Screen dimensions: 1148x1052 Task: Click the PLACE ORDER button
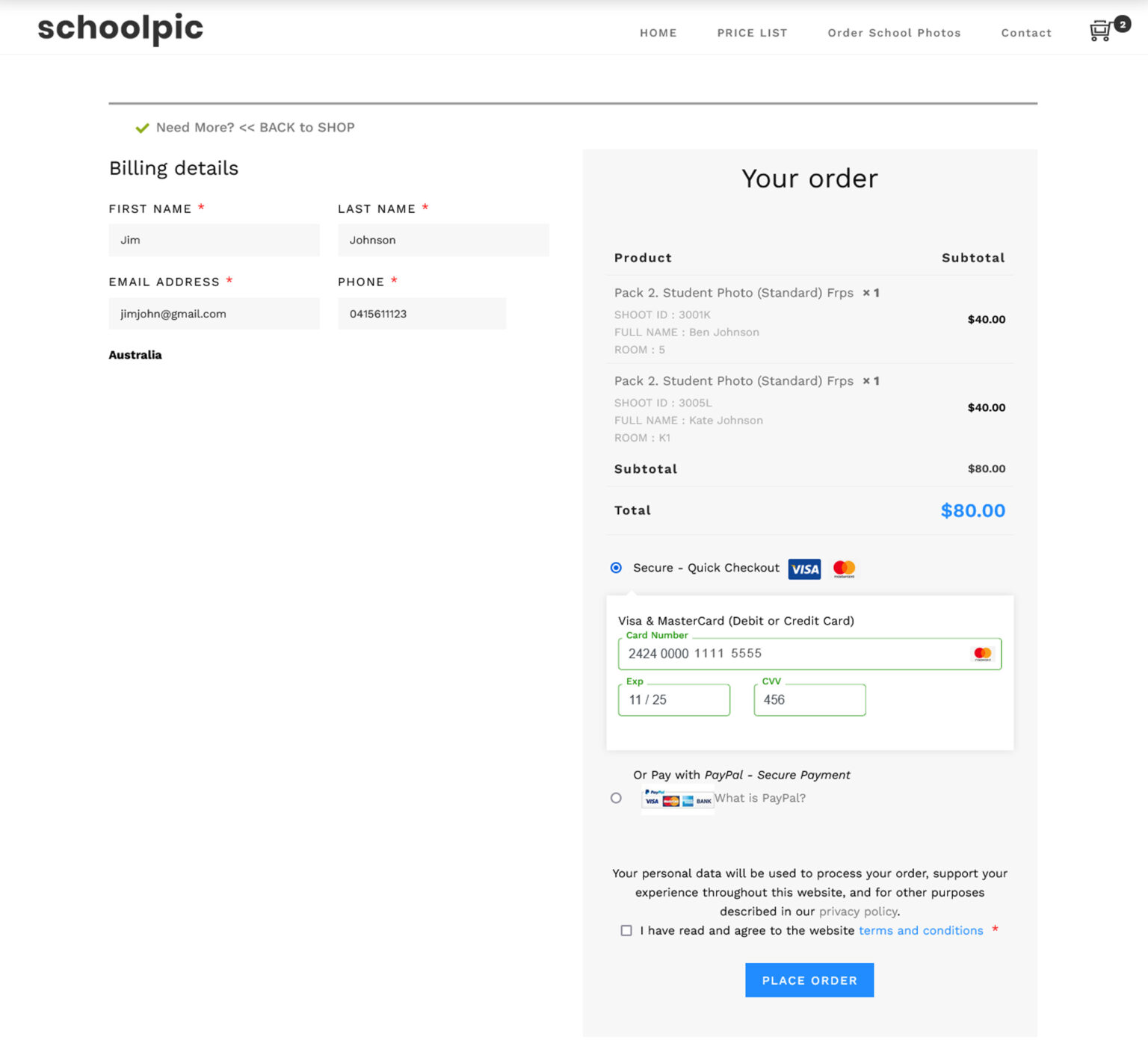809,980
